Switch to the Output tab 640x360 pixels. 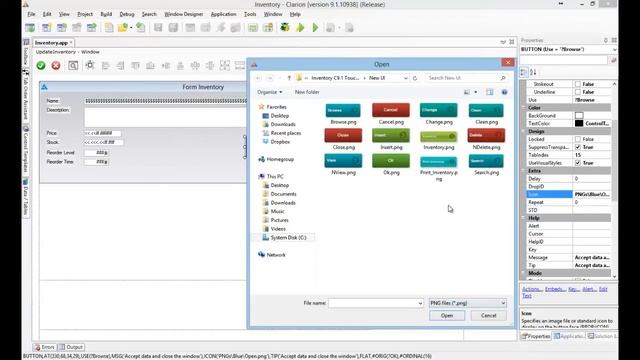[x=71, y=347]
